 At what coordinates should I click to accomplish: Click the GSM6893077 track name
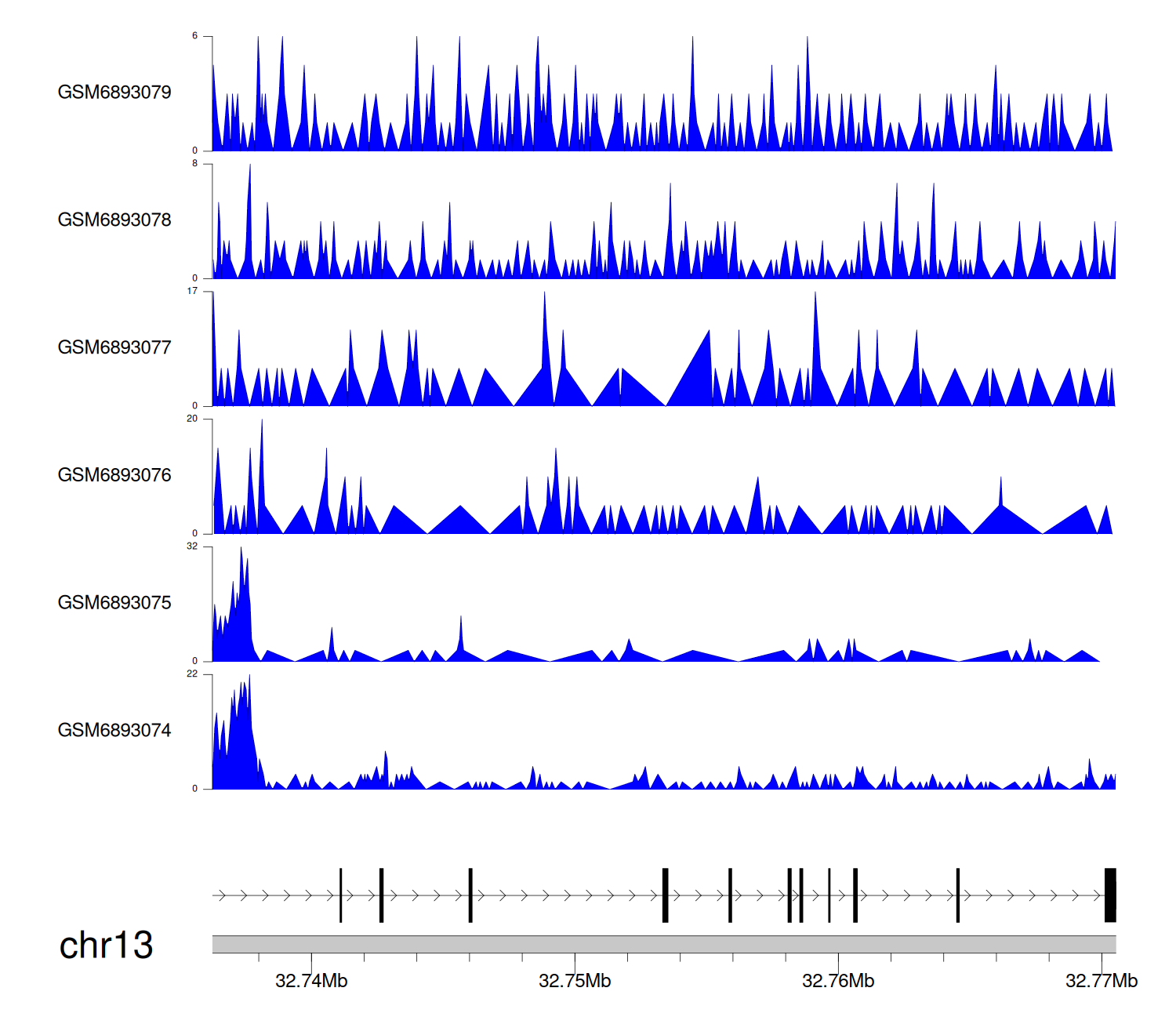[114, 347]
